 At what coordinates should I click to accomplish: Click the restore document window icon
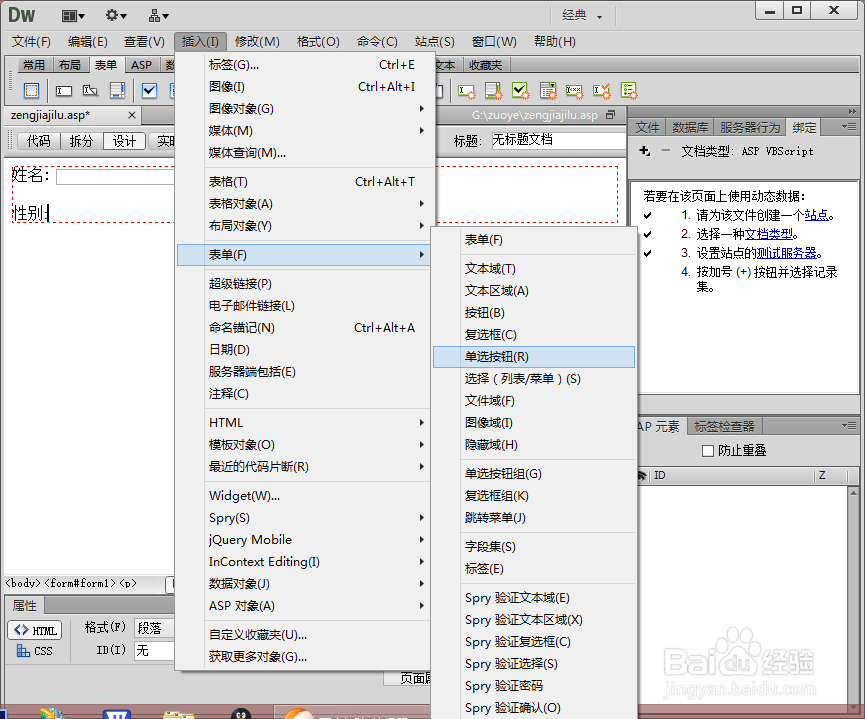[x=610, y=115]
